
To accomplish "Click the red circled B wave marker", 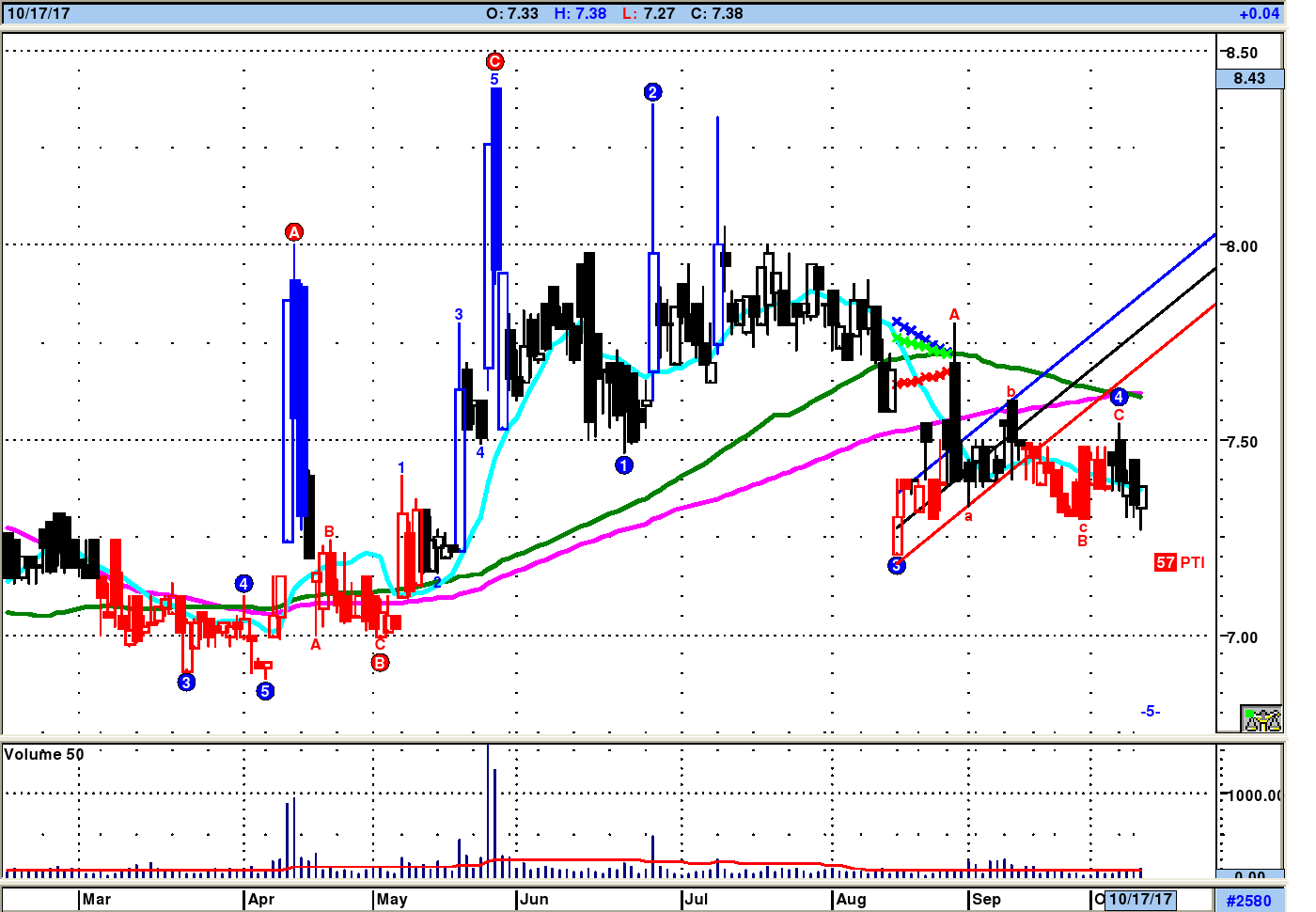I will click(x=380, y=662).
